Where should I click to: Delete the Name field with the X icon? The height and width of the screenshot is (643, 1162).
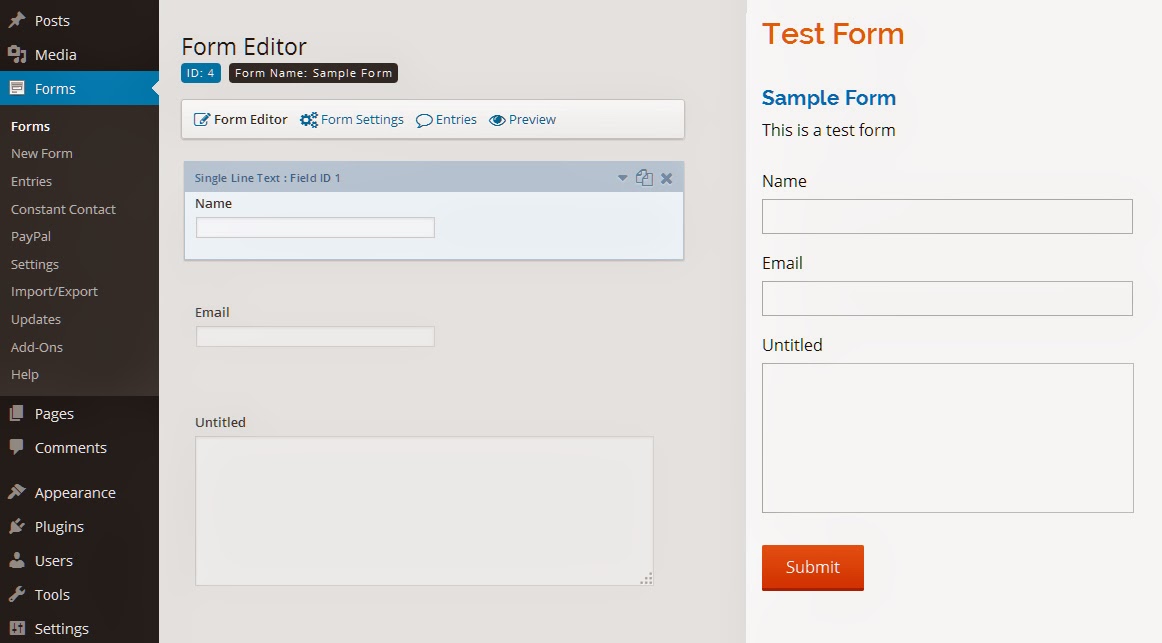click(x=666, y=177)
